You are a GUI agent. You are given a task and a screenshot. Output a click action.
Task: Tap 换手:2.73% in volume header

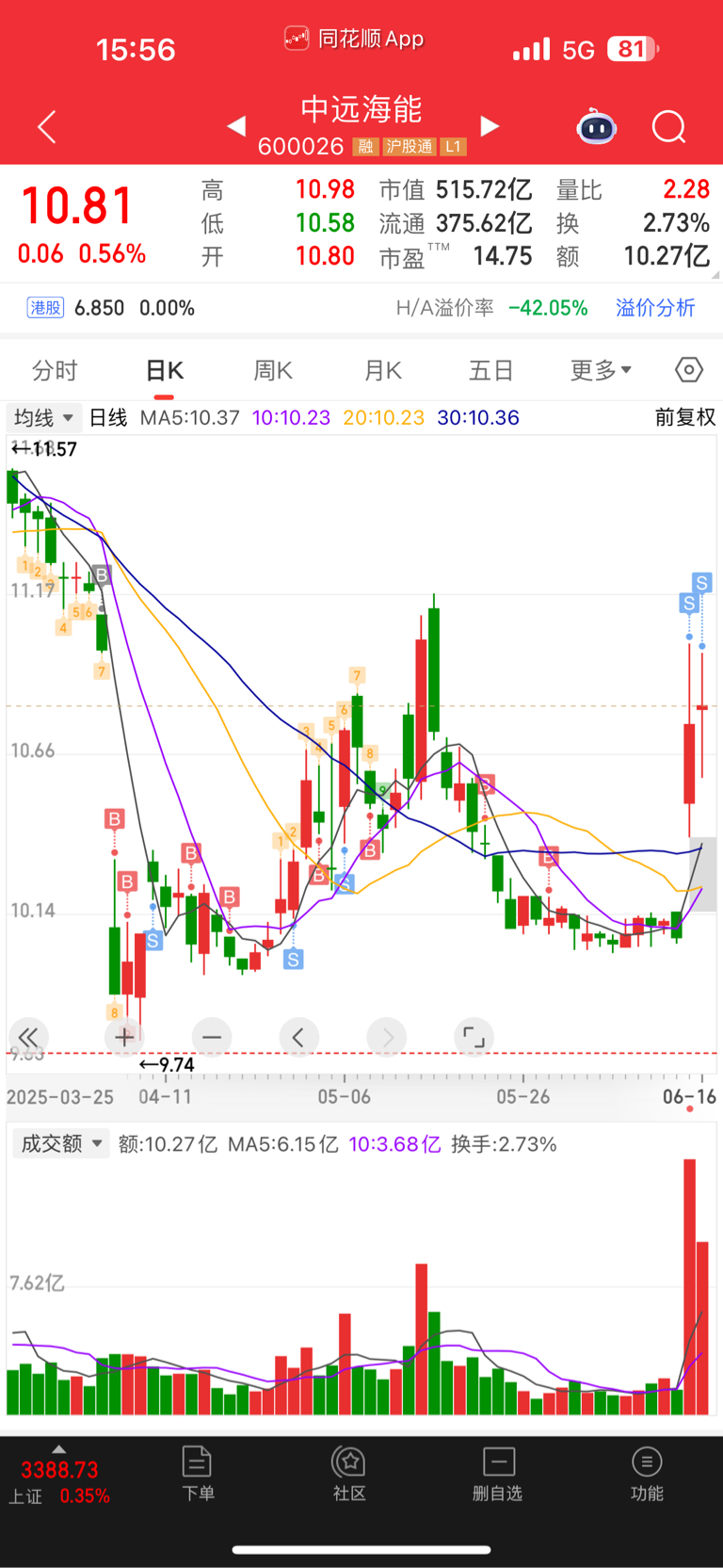pos(504,1144)
